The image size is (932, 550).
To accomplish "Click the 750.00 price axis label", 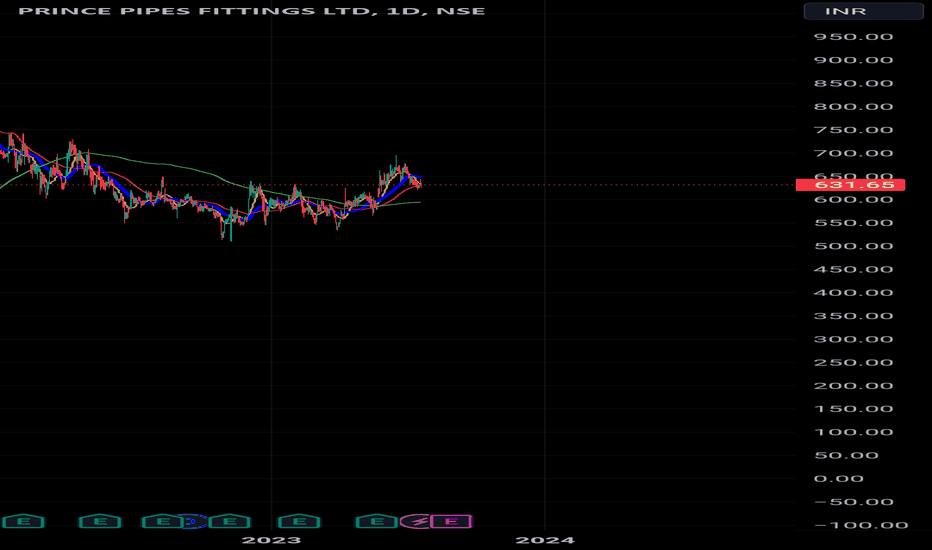I will [853, 130].
